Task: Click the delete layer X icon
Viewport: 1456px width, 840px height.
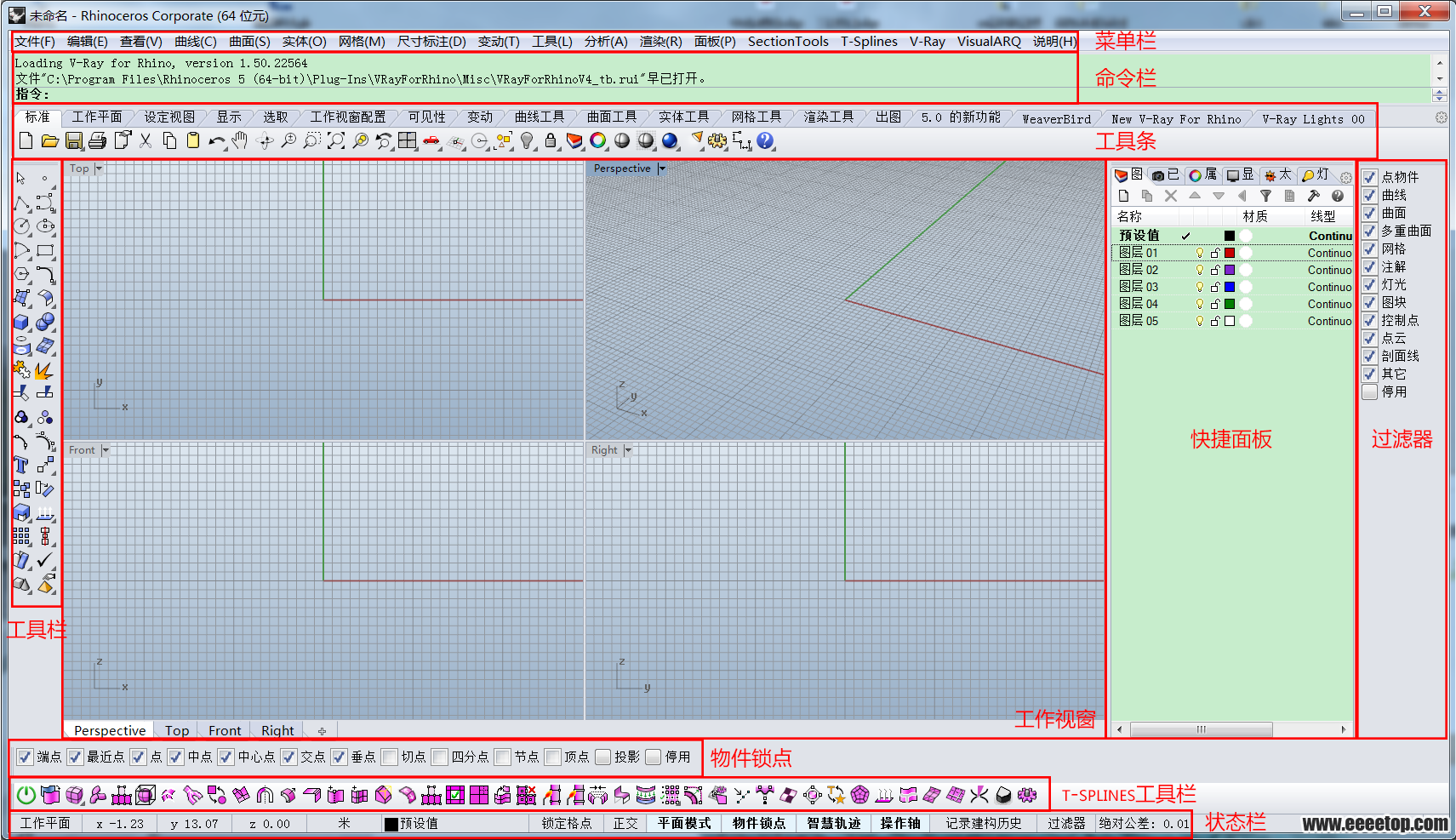Action: click(x=1170, y=196)
